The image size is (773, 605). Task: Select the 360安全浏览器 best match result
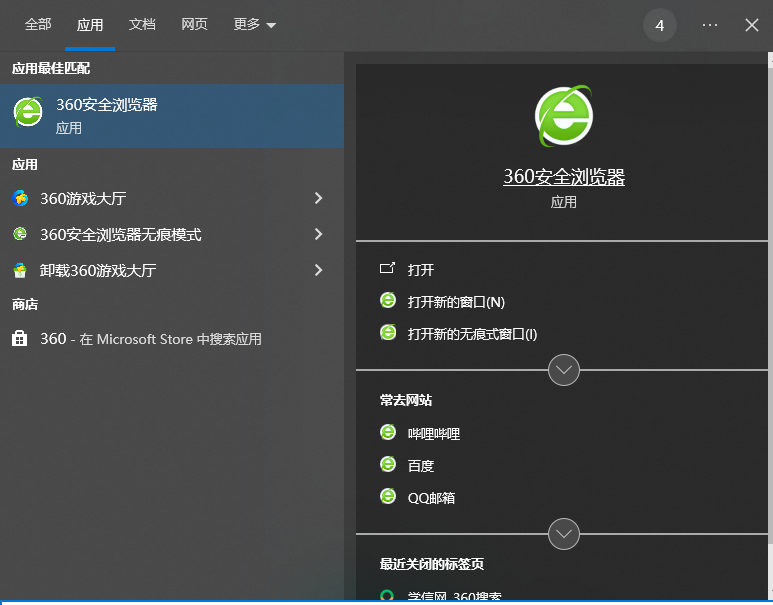click(x=172, y=116)
